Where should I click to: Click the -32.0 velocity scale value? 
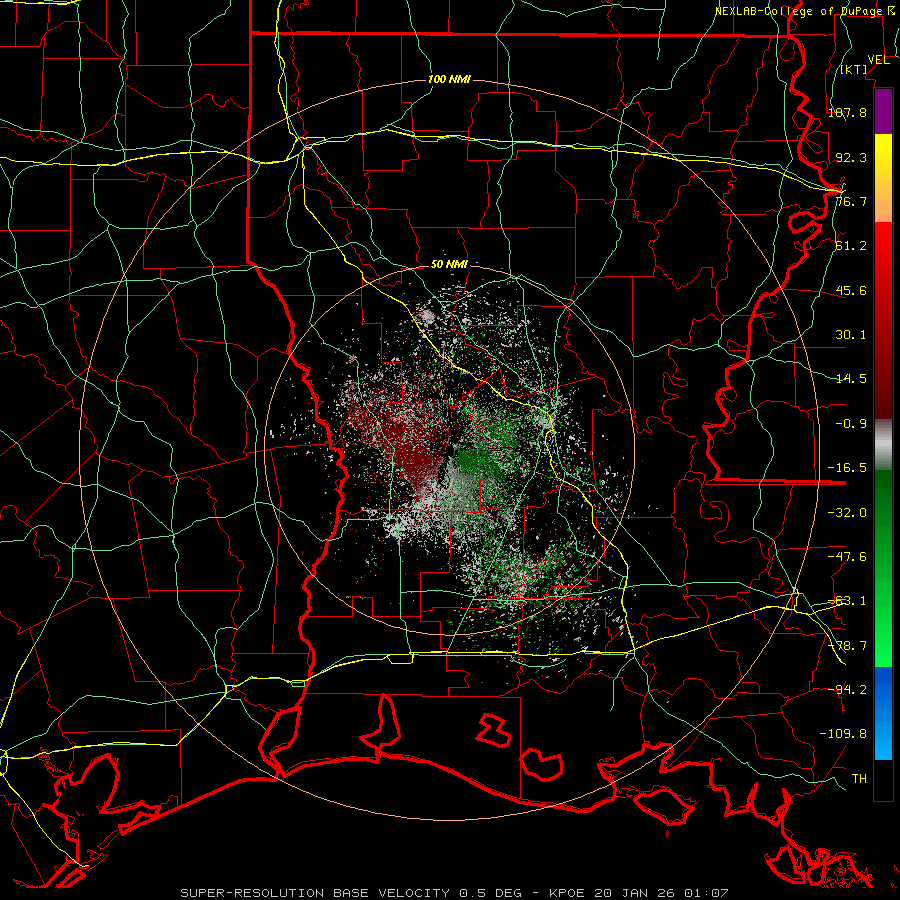coord(847,513)
